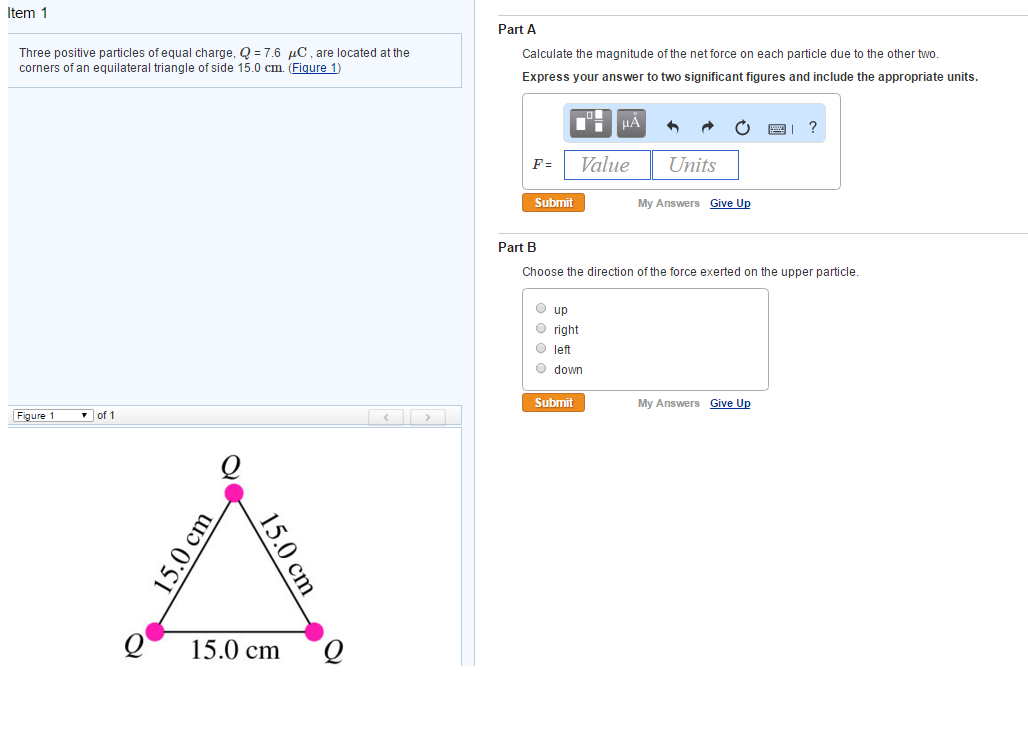Click the redo arrow in the answer toolbar
The image size is (1028, 743).
click(707, 127)
